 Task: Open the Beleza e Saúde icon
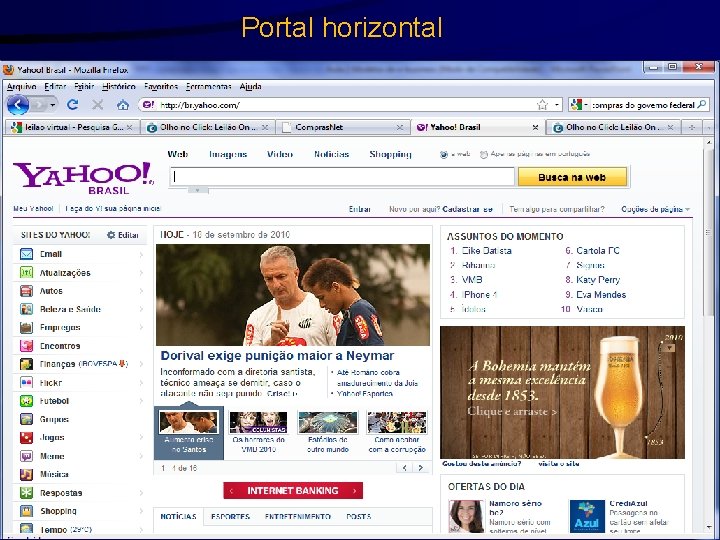pos(26,309)
